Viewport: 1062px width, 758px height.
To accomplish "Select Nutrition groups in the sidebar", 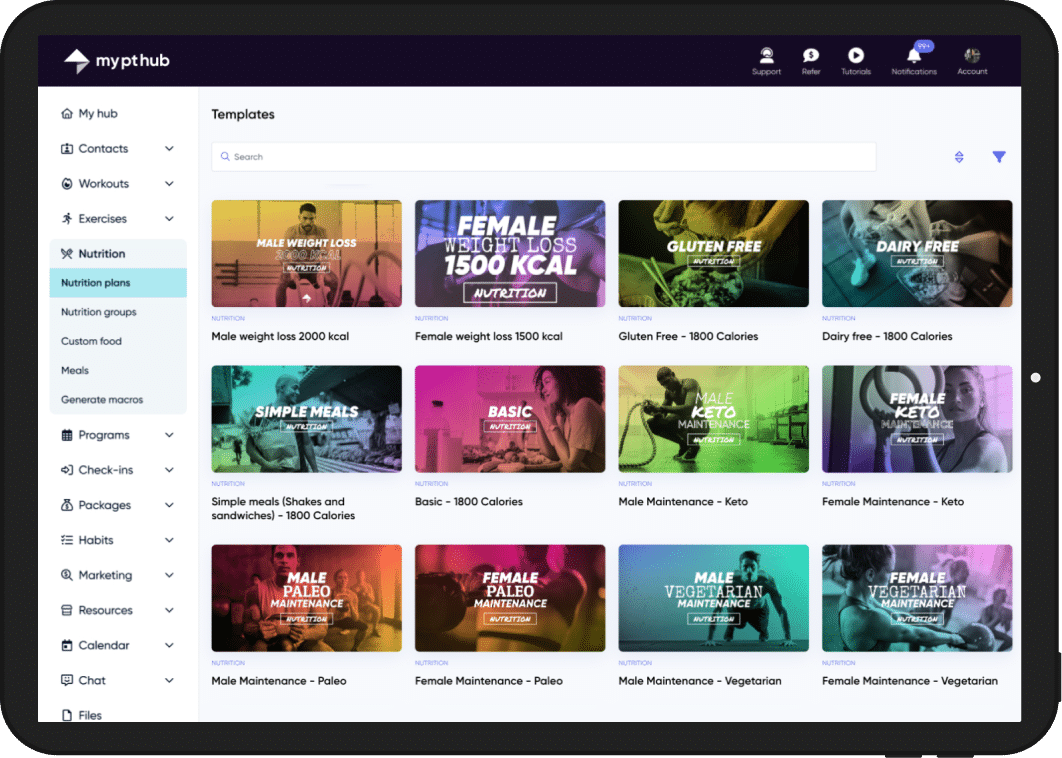I will click(99, 312).
